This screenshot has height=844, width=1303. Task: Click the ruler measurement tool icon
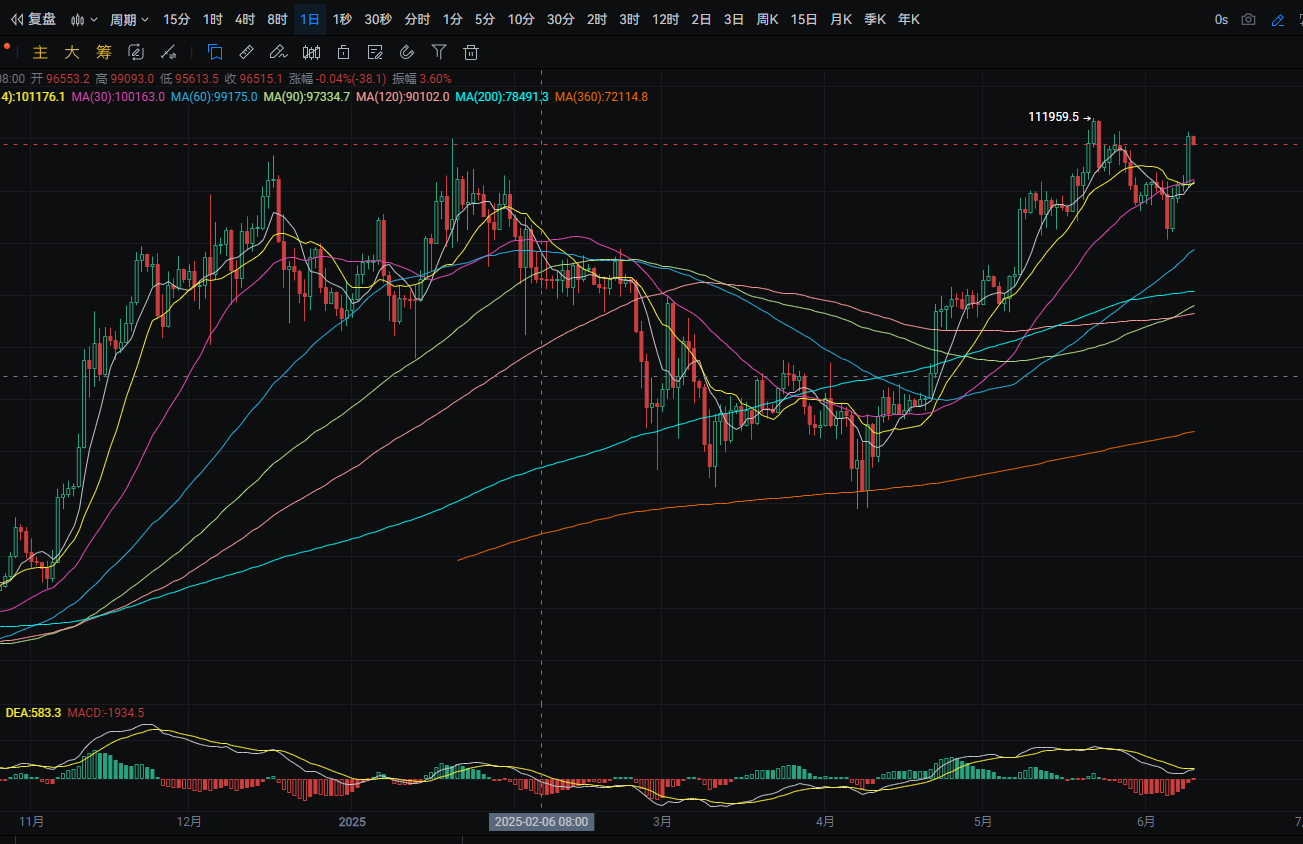[x=247, y=52]
